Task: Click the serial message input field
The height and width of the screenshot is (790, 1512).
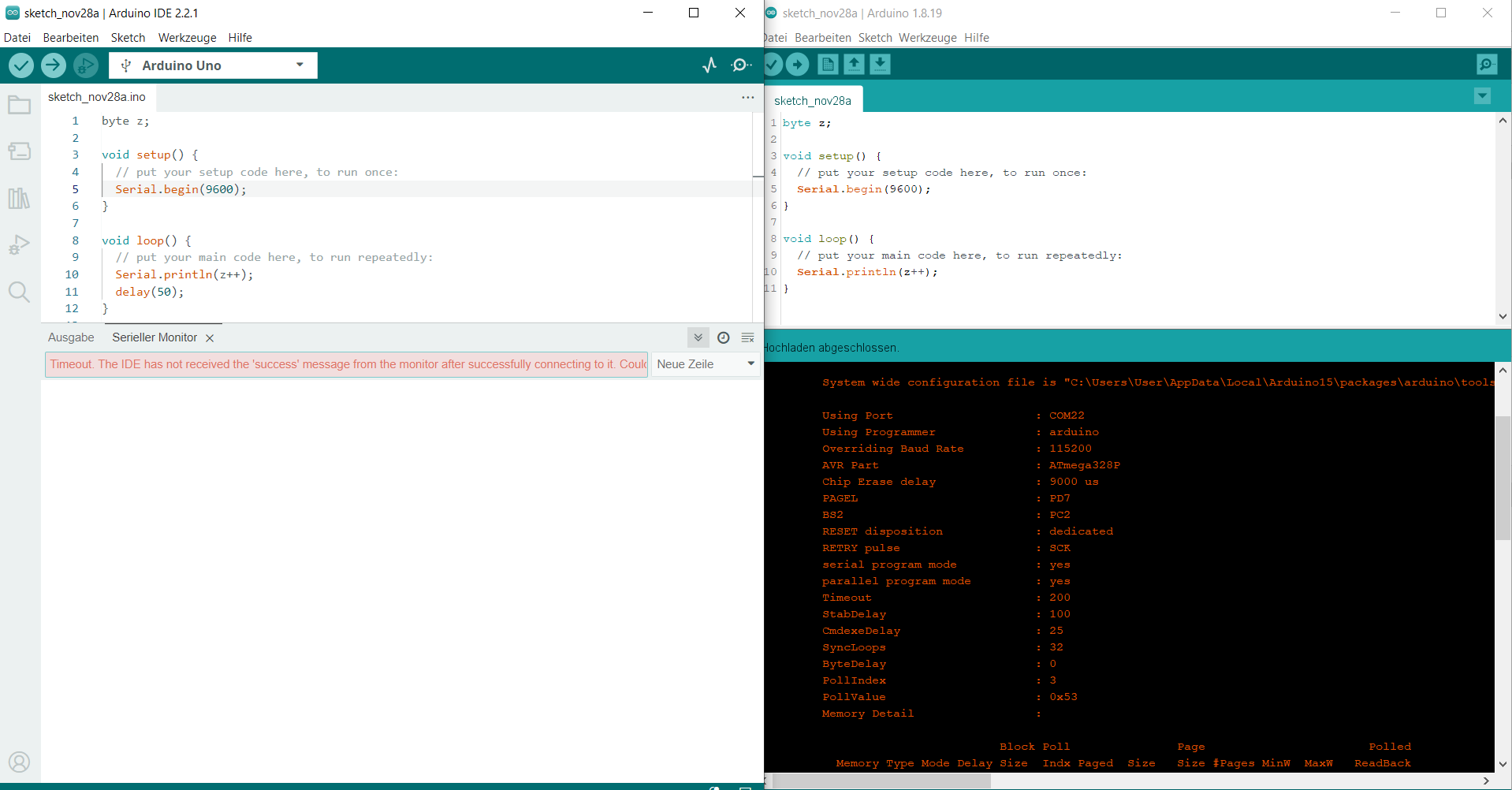Action: (347, 364)
